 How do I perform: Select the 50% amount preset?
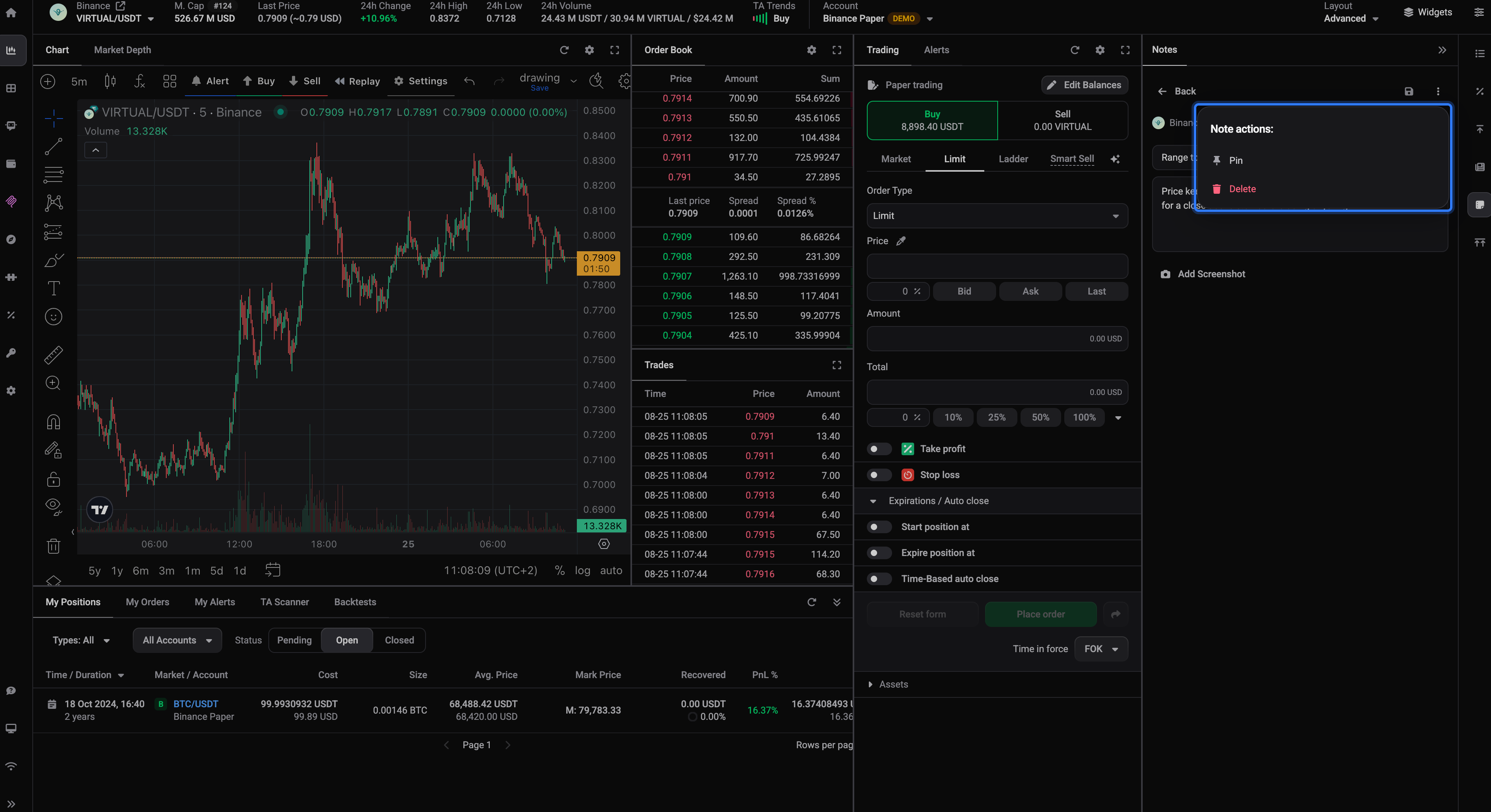point(1040,417)
